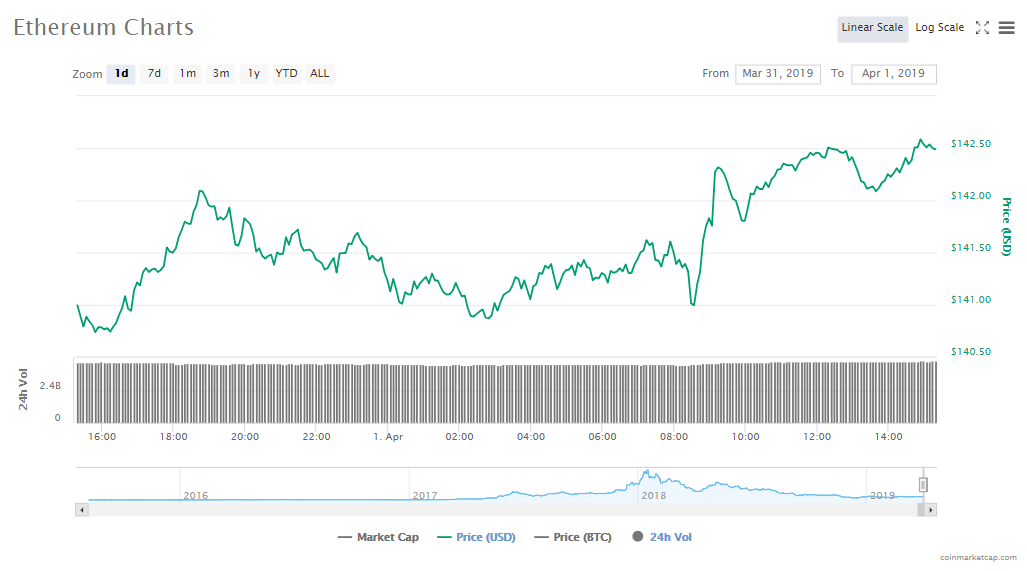This screenshot has width=1027, height=571.
Task: Toggle the 24h Vol legend series
Action: [x=662, y=537]
